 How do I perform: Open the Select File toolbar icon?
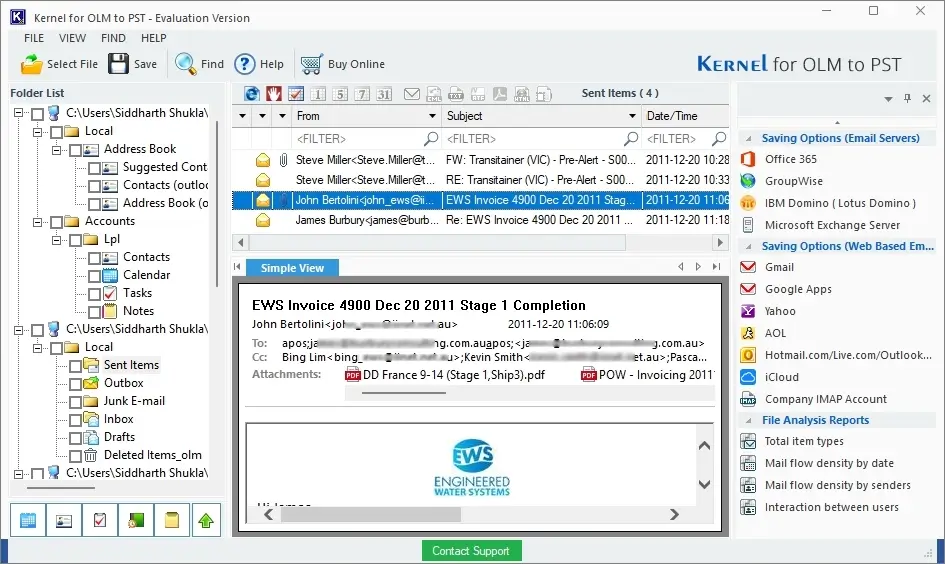[x=31, y=64]
